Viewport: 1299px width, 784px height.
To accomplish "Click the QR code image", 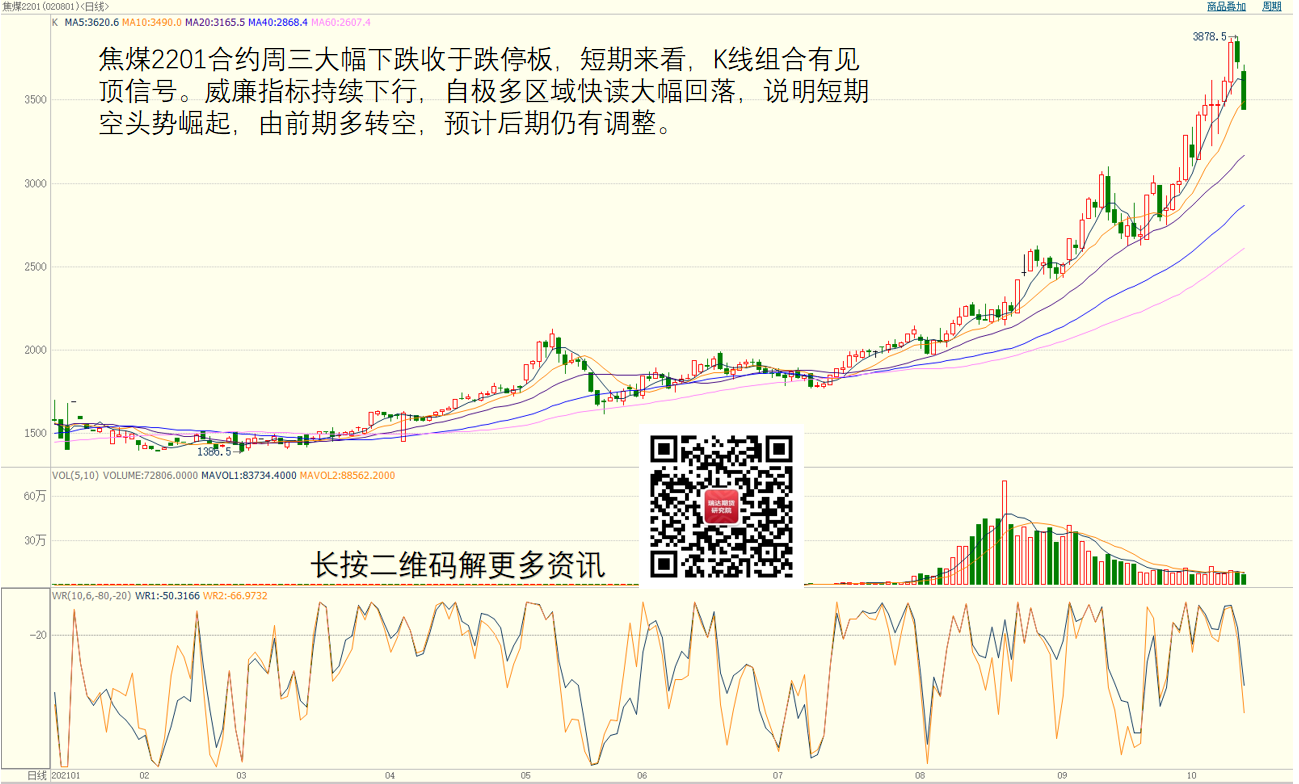I will click(721, 506).
